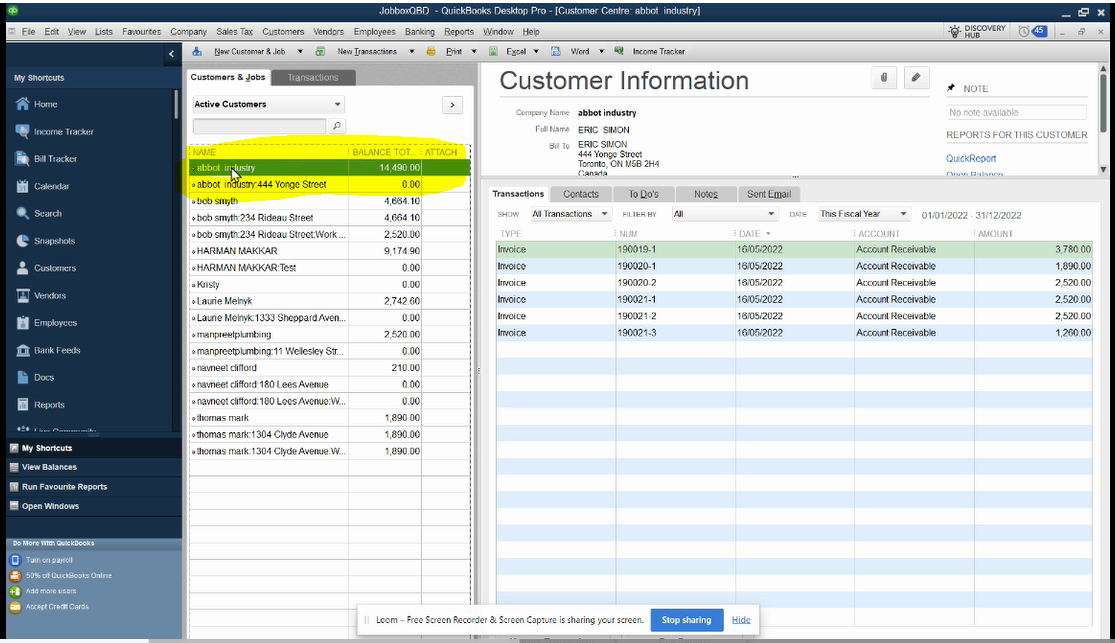
Task: Open Income Tracker shortcut in sidebar
Action: point(54,132)
